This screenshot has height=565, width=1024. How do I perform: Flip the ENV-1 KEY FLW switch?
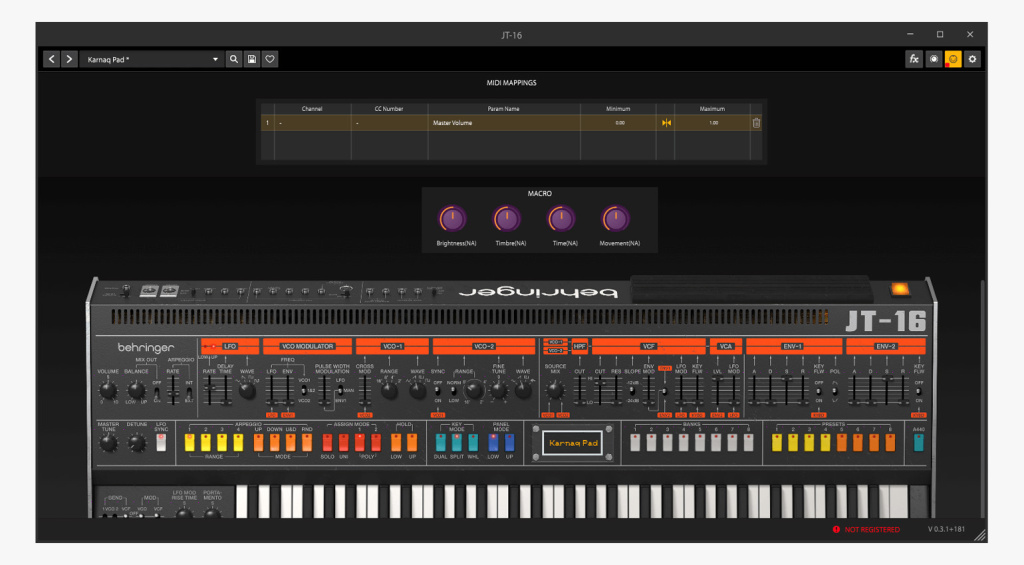pyautogui.click(x=818, y=391)
